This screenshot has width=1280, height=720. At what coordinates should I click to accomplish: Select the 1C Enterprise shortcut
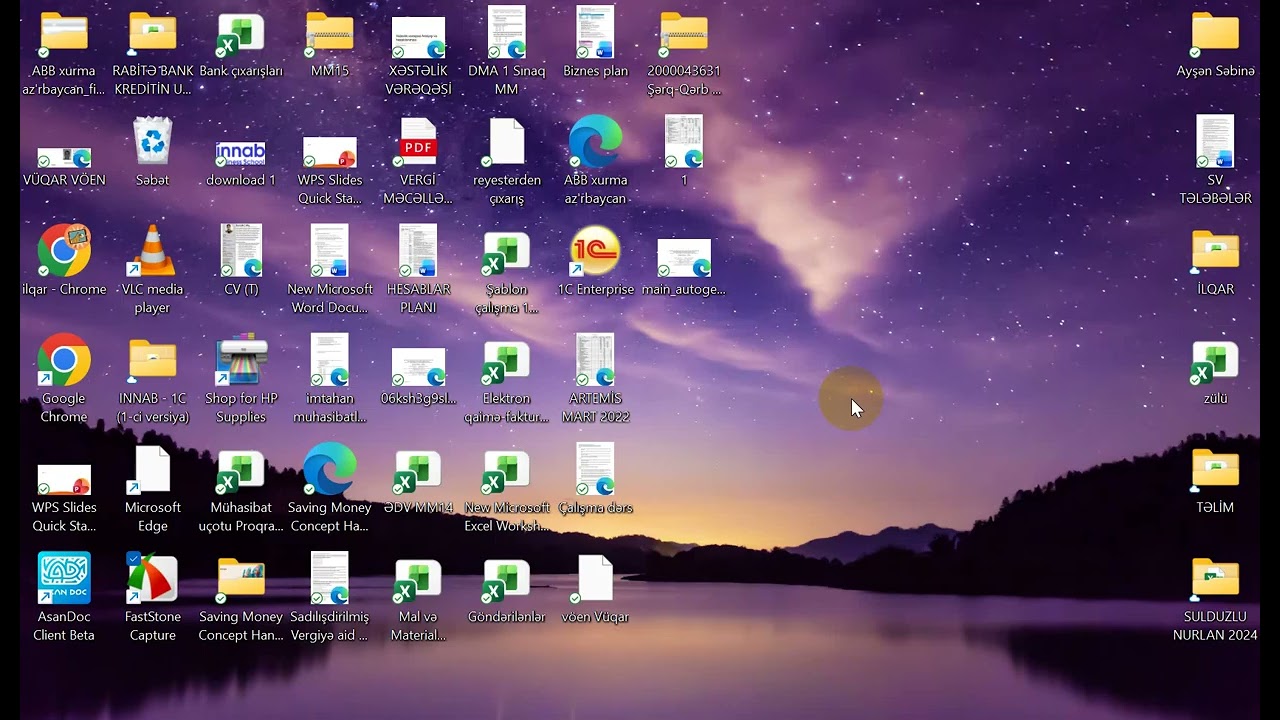[595, 251]
